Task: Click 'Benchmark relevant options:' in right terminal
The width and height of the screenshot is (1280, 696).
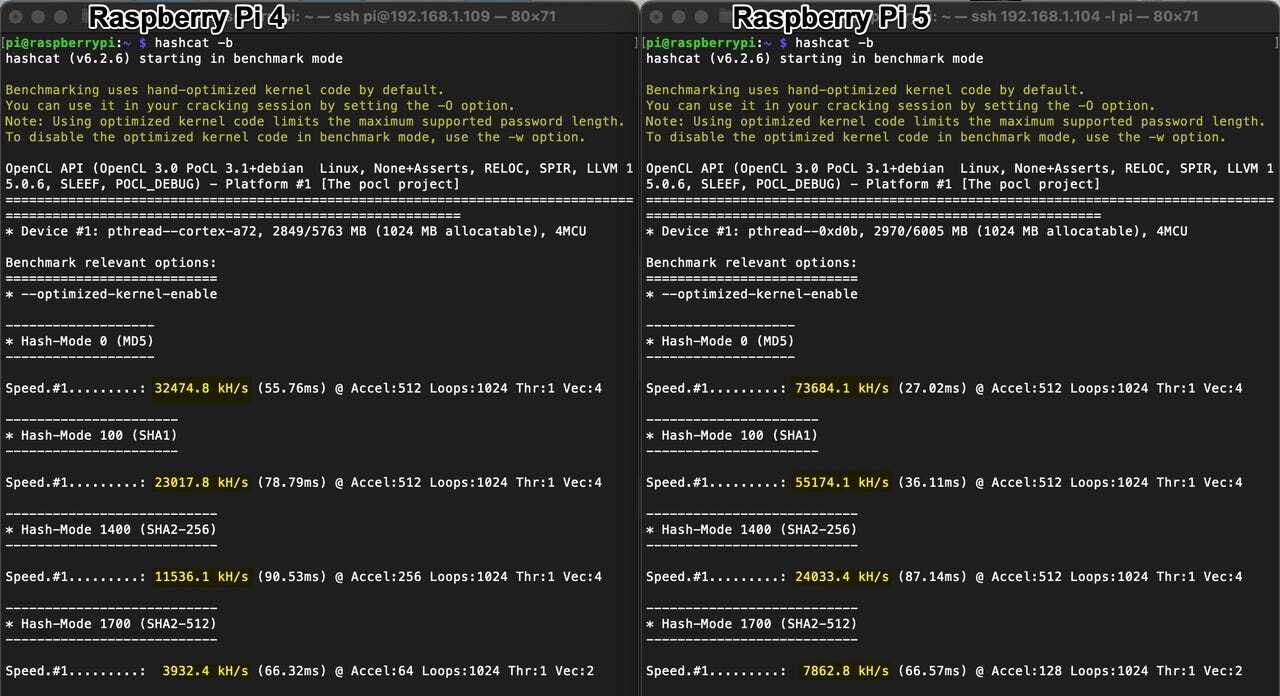Action: (752, 263)
